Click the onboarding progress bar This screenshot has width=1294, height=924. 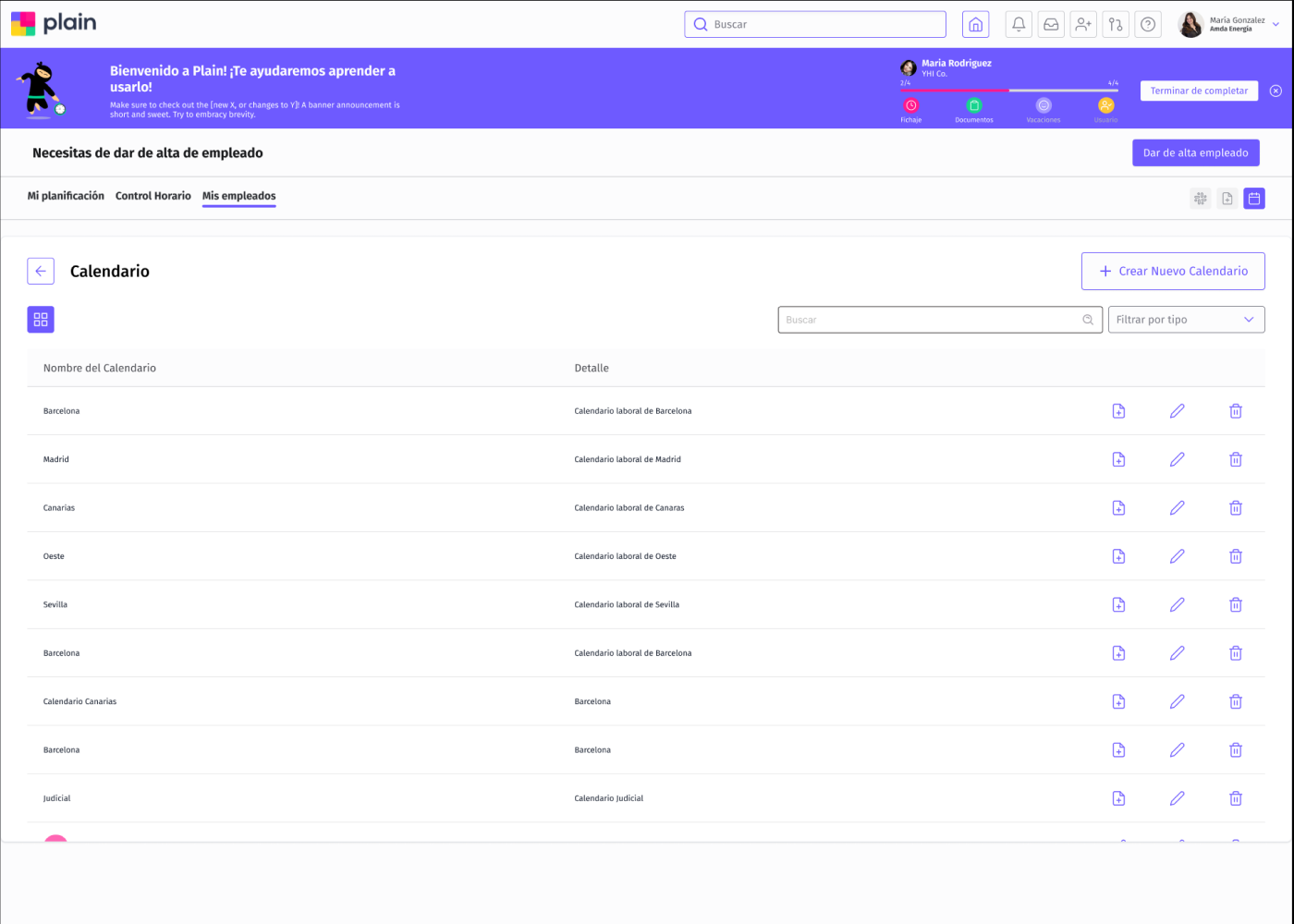[x=1008, y=91]
